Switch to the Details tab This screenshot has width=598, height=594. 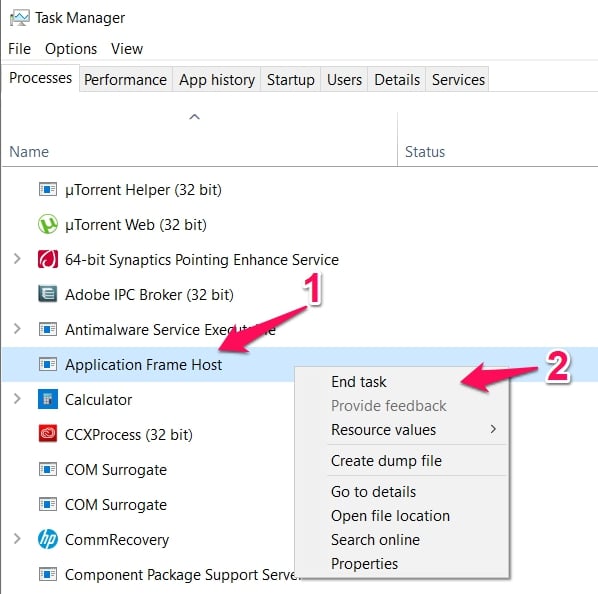pos(397,80)
